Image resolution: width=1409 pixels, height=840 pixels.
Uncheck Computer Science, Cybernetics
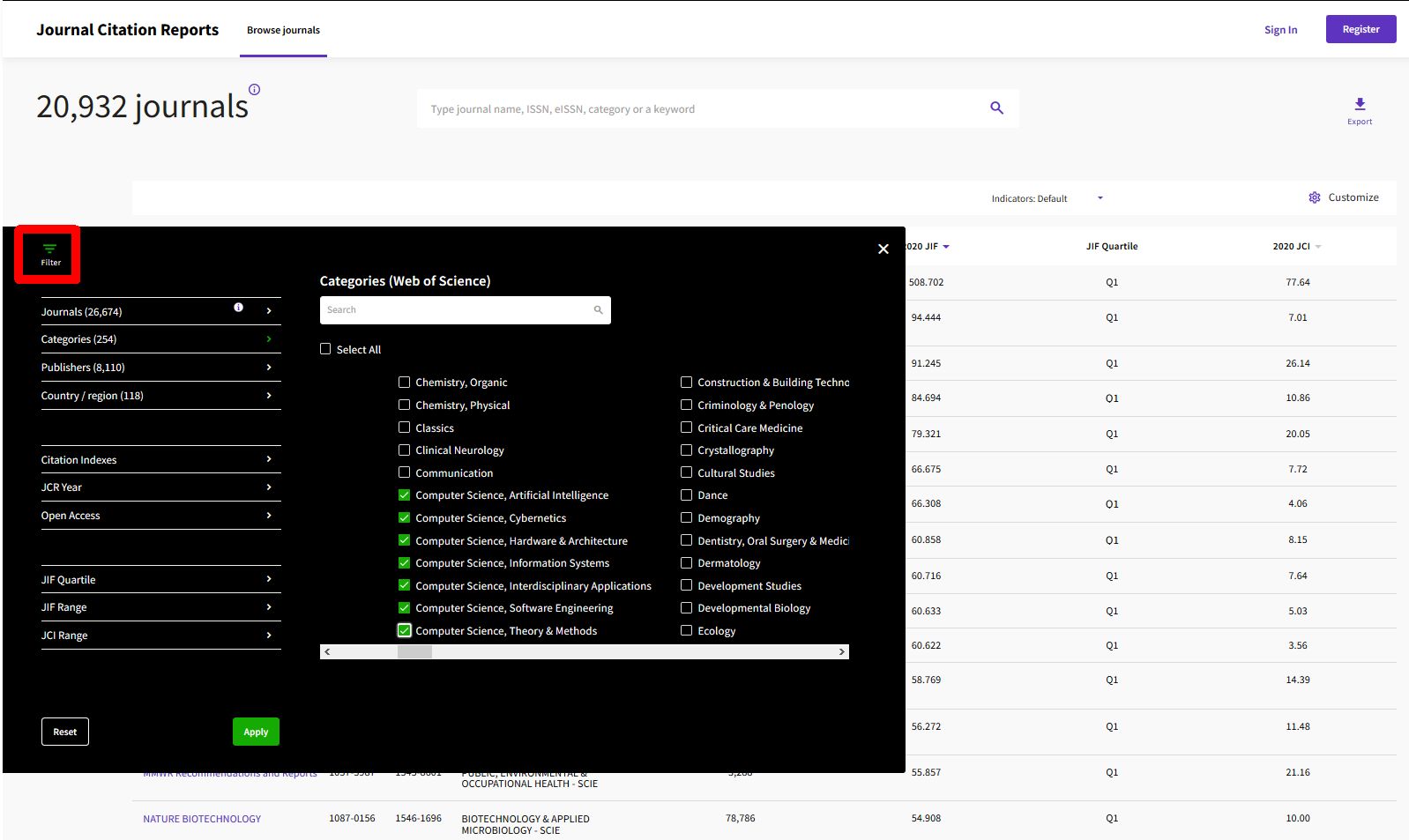[x=404, y=517]
